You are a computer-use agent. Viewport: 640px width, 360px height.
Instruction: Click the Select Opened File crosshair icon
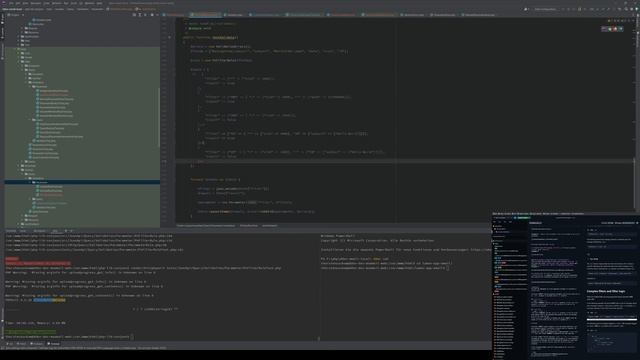[x=134, y=15]
